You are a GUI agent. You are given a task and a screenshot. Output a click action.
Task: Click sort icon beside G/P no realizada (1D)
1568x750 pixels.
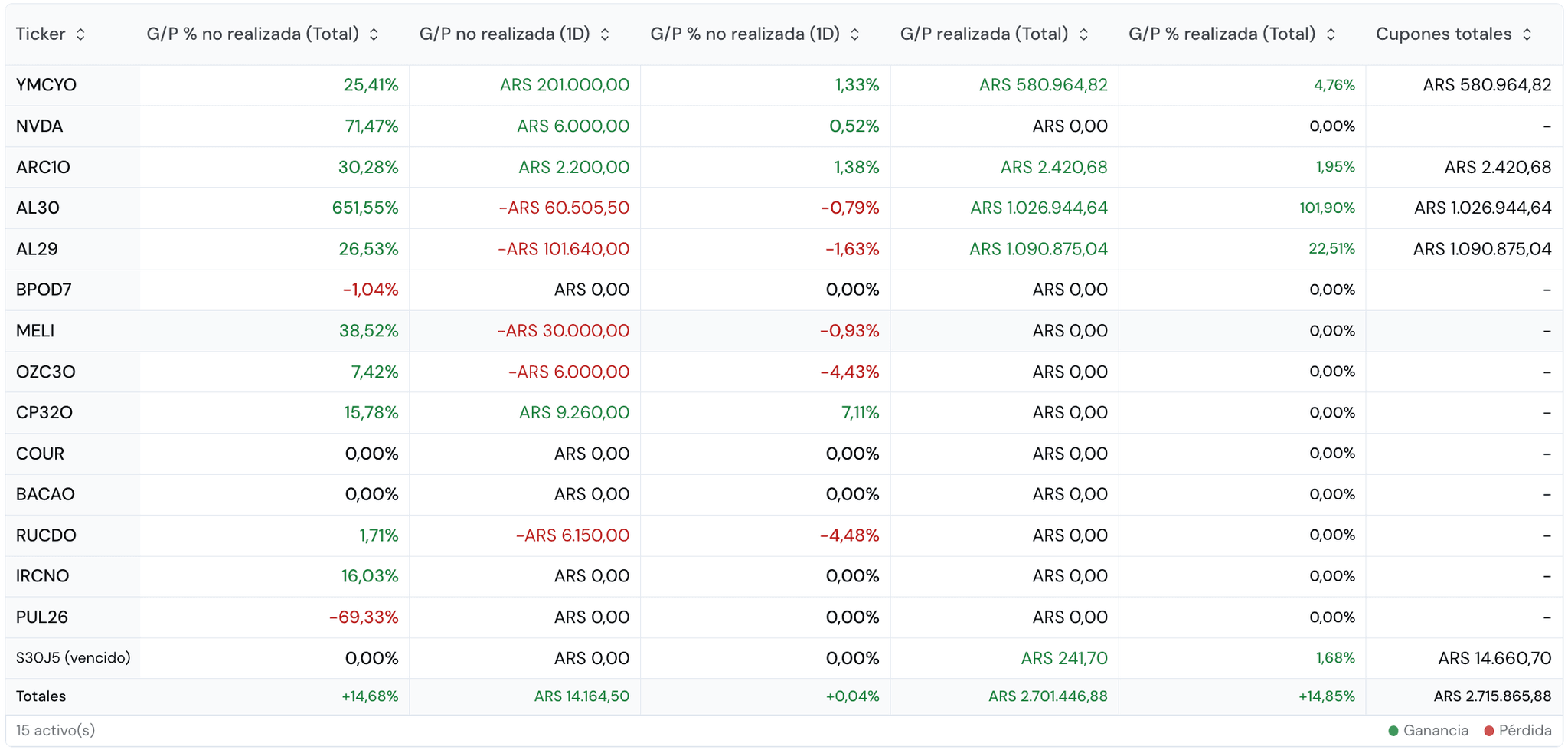605,34
